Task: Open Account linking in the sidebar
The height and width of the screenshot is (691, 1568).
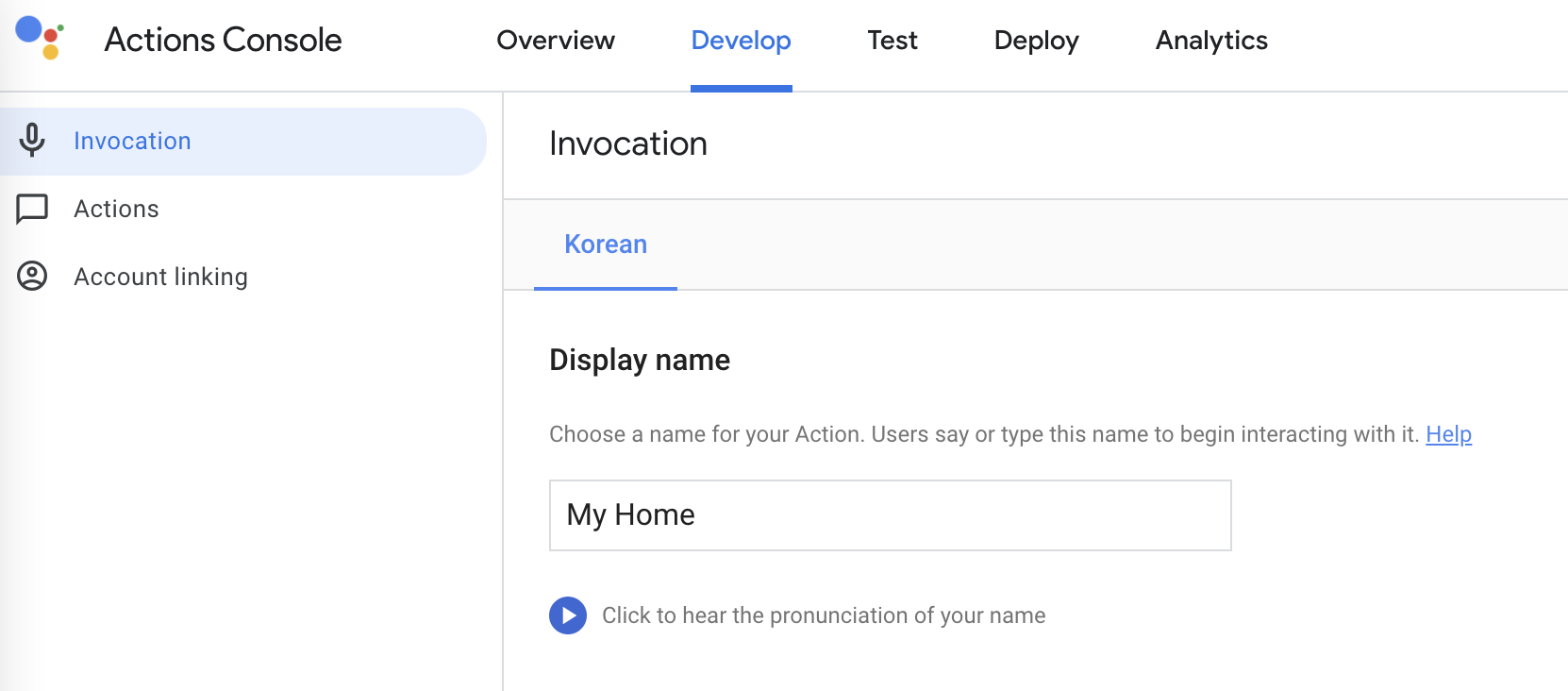Action: pyautogui.click(x=243, y=277)
